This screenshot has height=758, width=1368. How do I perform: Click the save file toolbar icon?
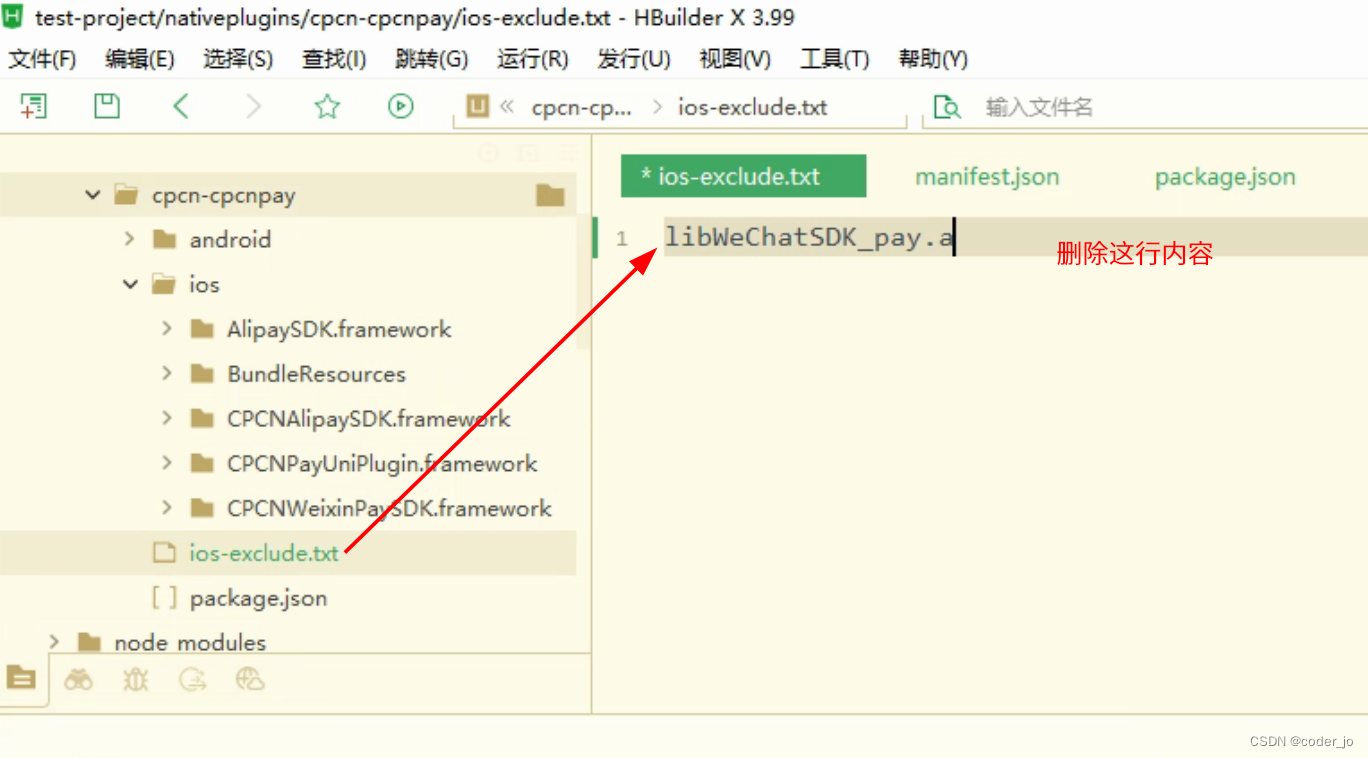(107, 106)
